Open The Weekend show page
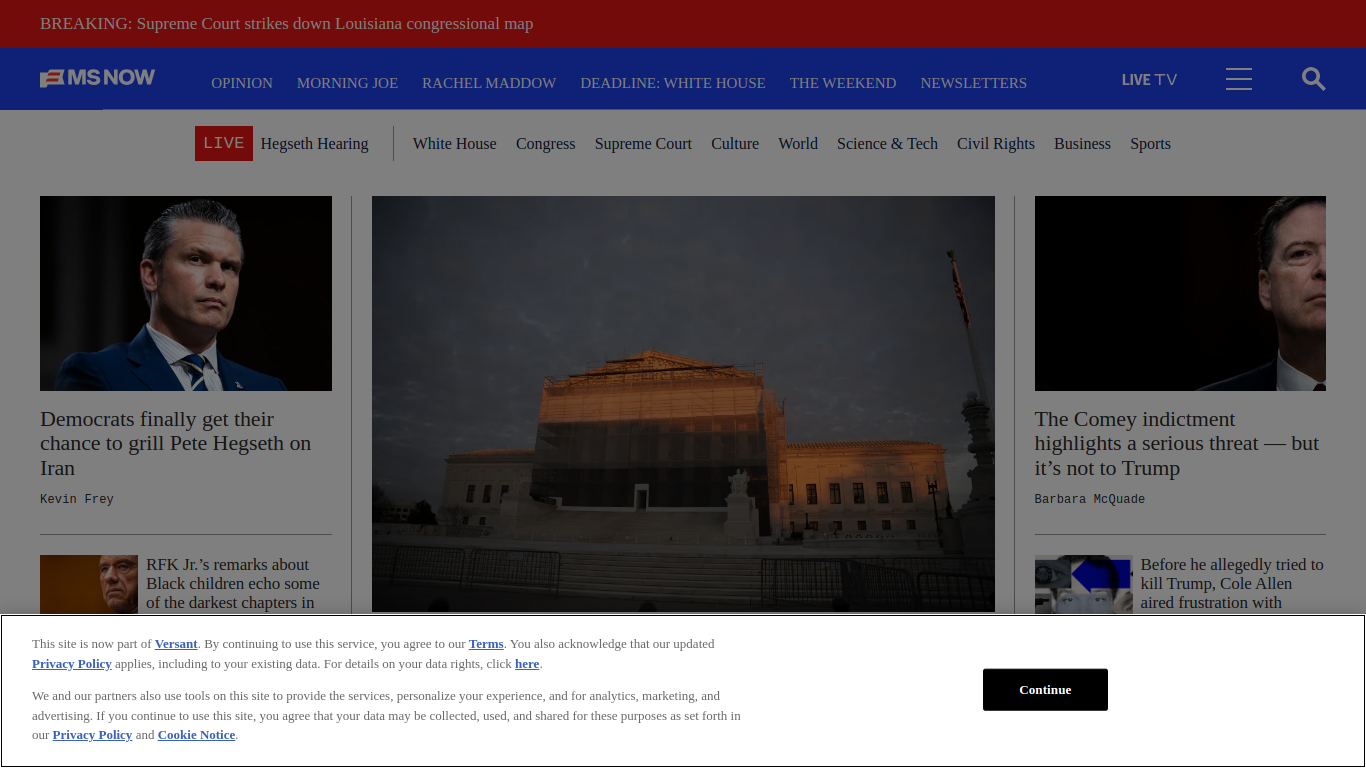1366x768 pixels. coord(843,83)
